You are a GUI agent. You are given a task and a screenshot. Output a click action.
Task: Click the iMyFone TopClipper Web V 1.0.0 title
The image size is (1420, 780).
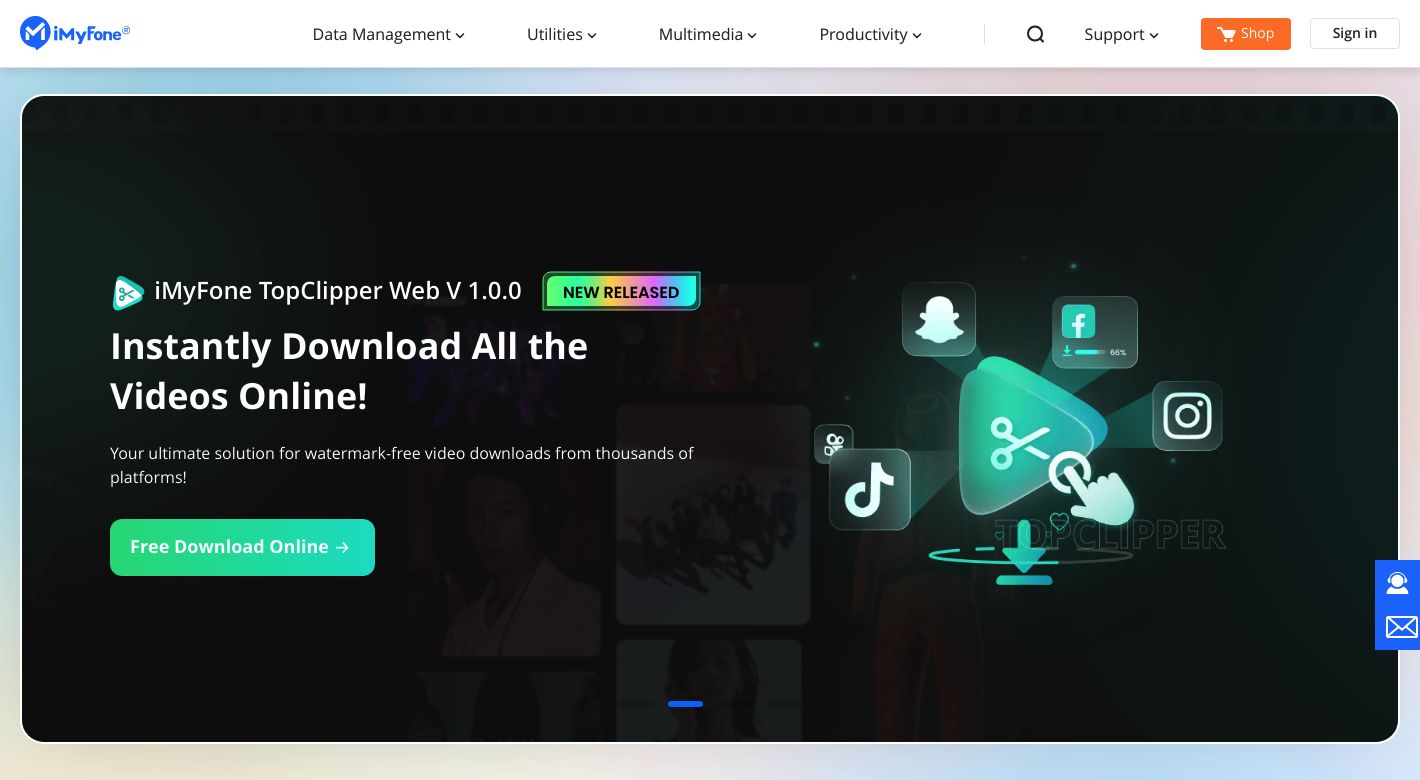[338, 291]
